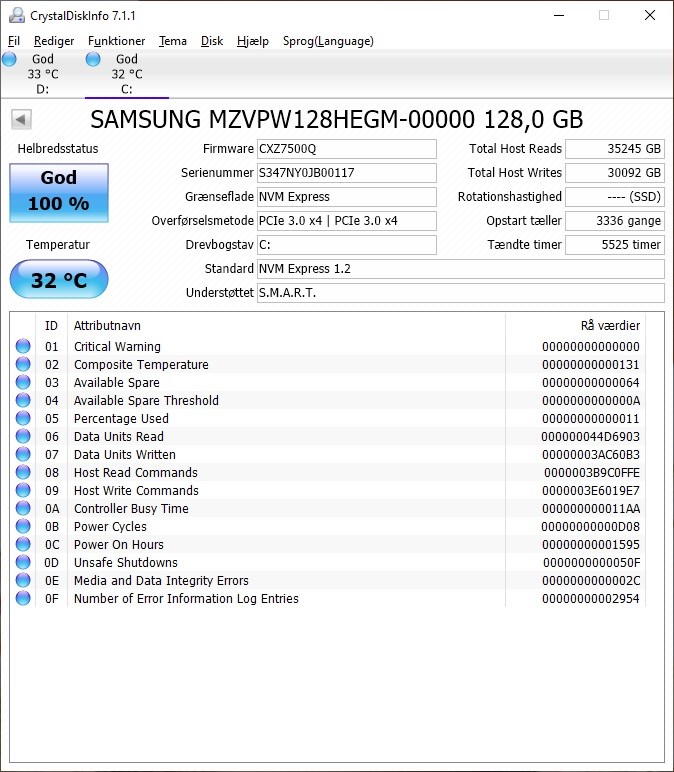The width and height of the screenshot is (674, 772).
Task: Click status orb for Power Cycles row
Action: (x=23, y=526)
